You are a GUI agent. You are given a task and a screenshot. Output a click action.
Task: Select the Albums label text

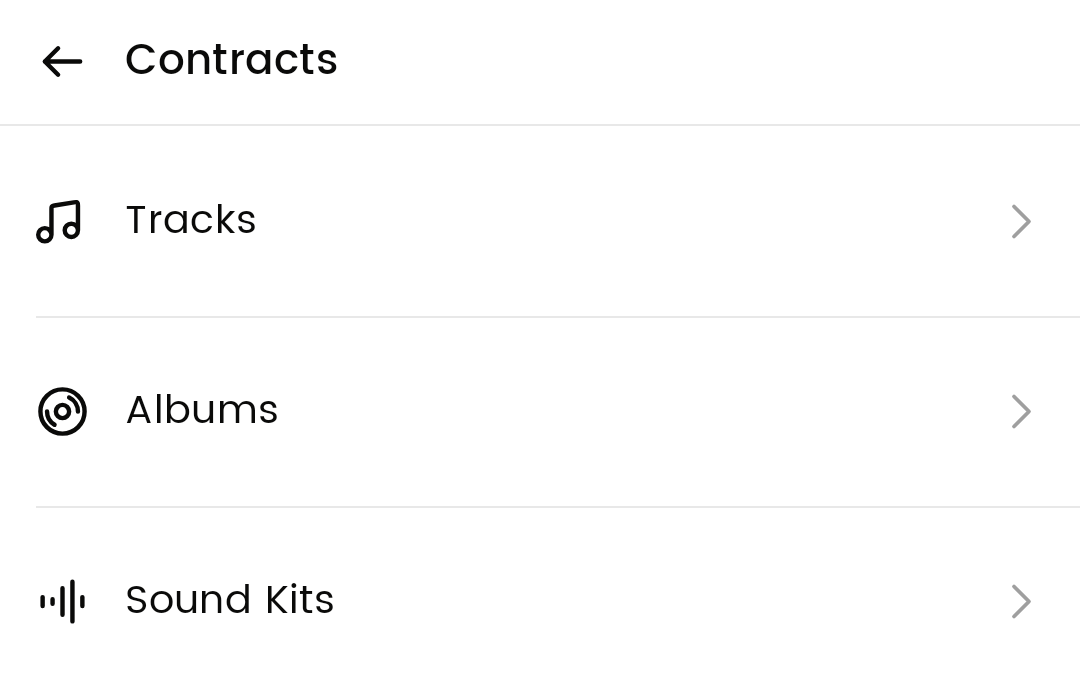(x=202, y=410)
